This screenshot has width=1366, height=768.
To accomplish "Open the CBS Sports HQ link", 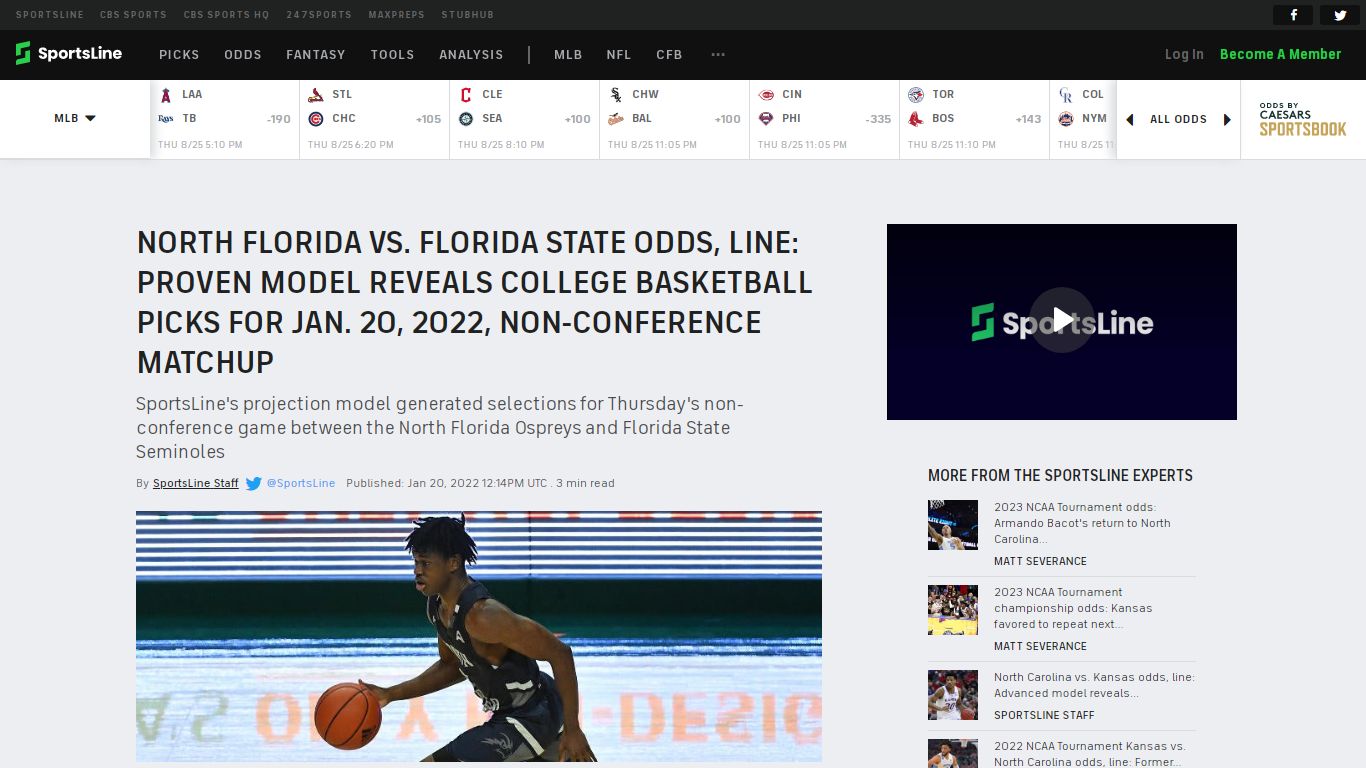I will [x=226, y=15].
